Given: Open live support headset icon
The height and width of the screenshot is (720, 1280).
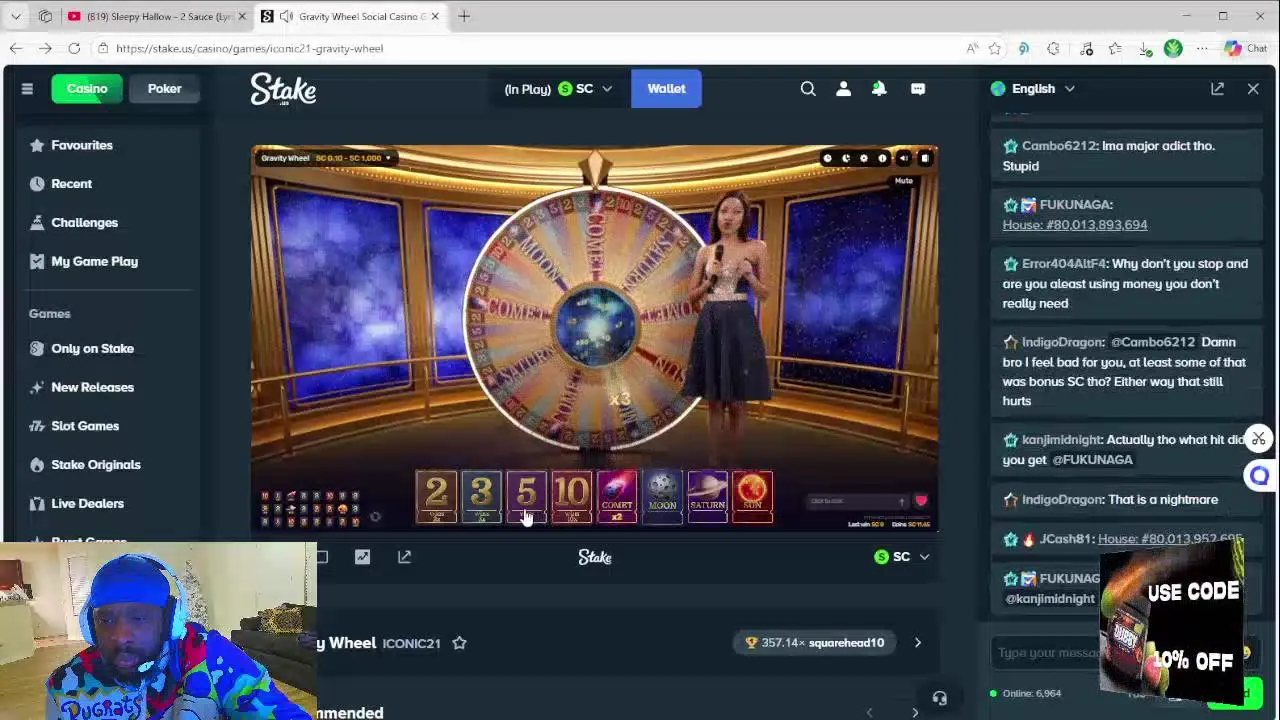Looking at the screenshot, I should coord(940,699).
